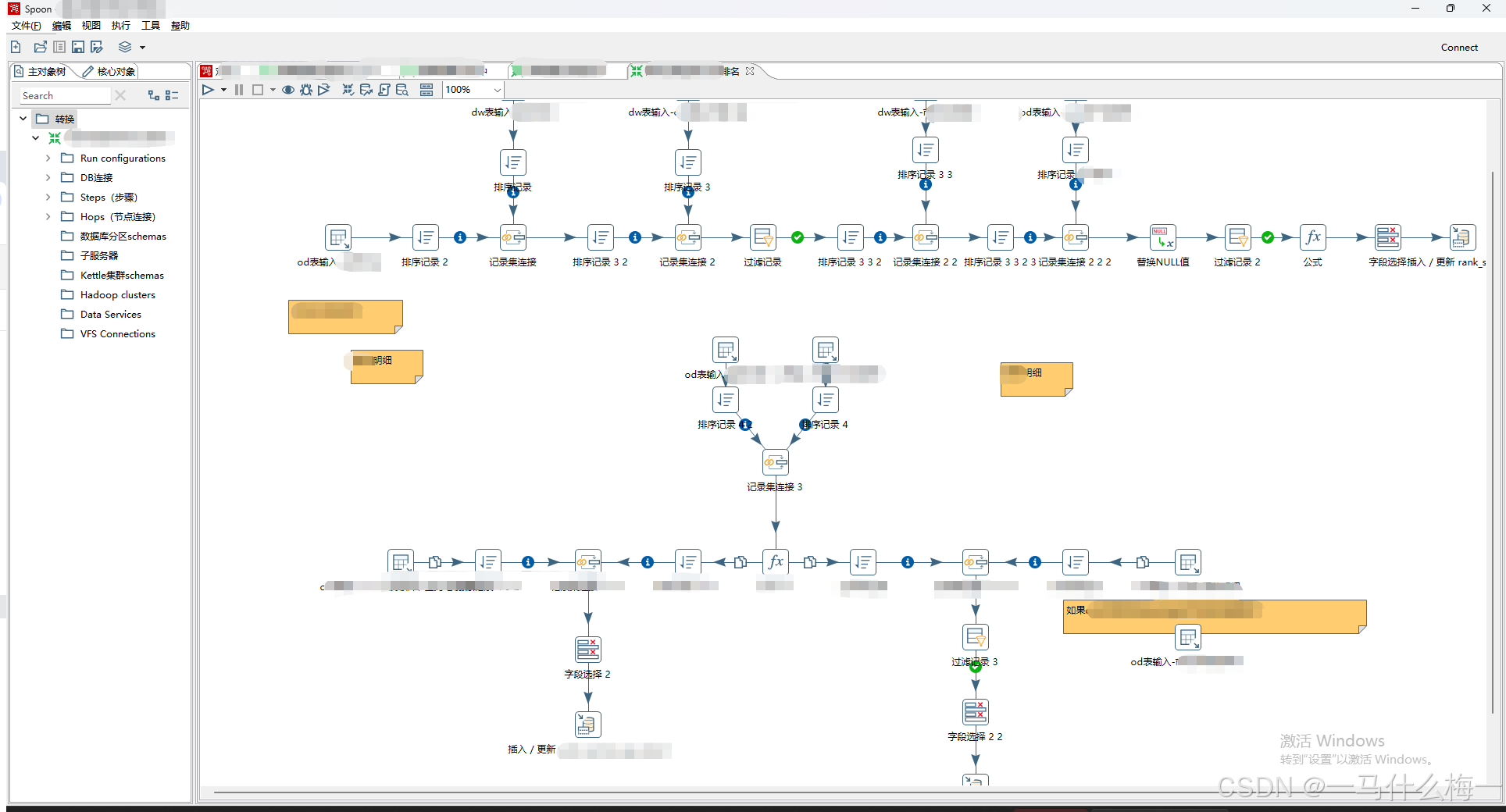
Task: Select the 记录集连接 3 step icon
Action: (776, 462)
